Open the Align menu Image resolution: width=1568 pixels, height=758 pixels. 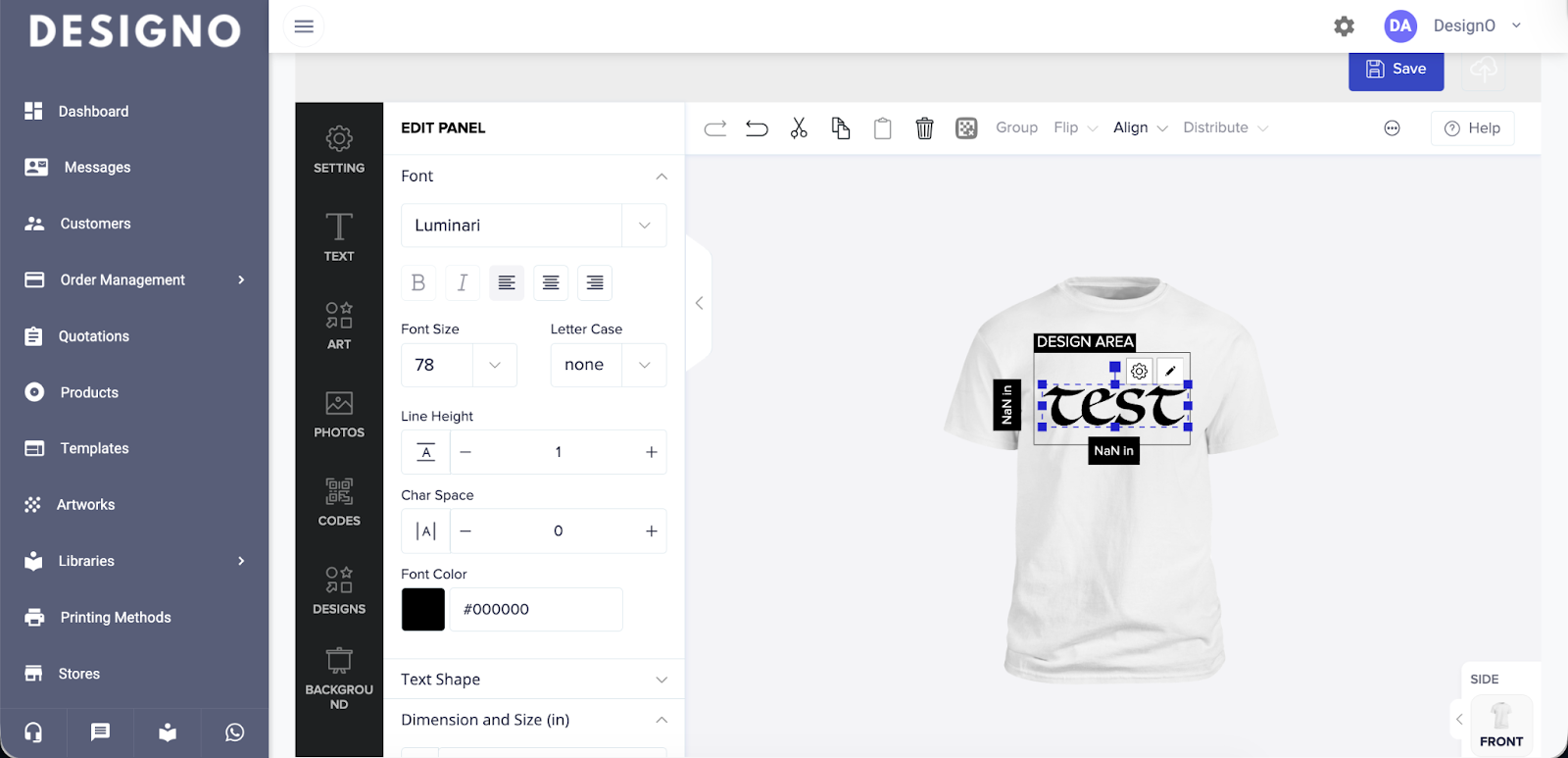(x=1140, y=127)
